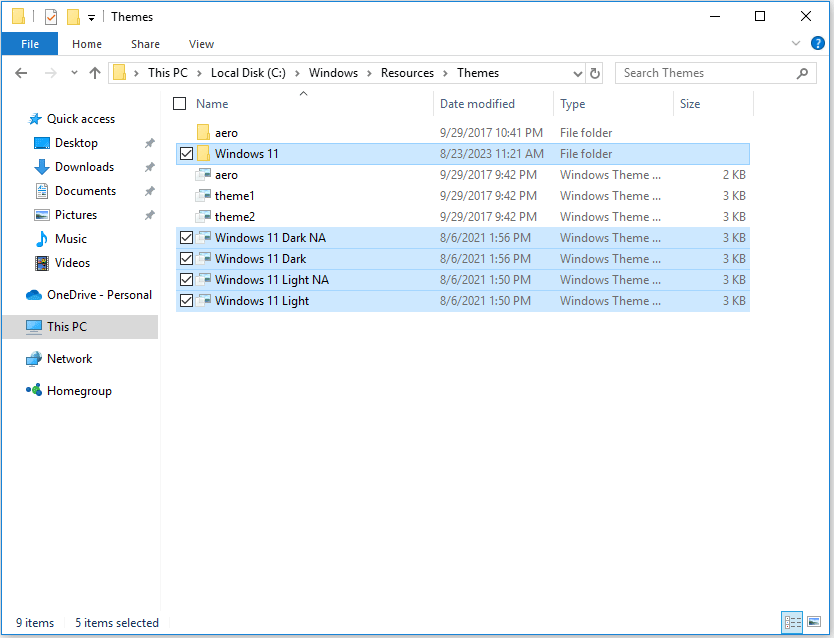Expand the chevron after This PC in path
Viewport: 834px width, 638px height.
tap(199, 73)
